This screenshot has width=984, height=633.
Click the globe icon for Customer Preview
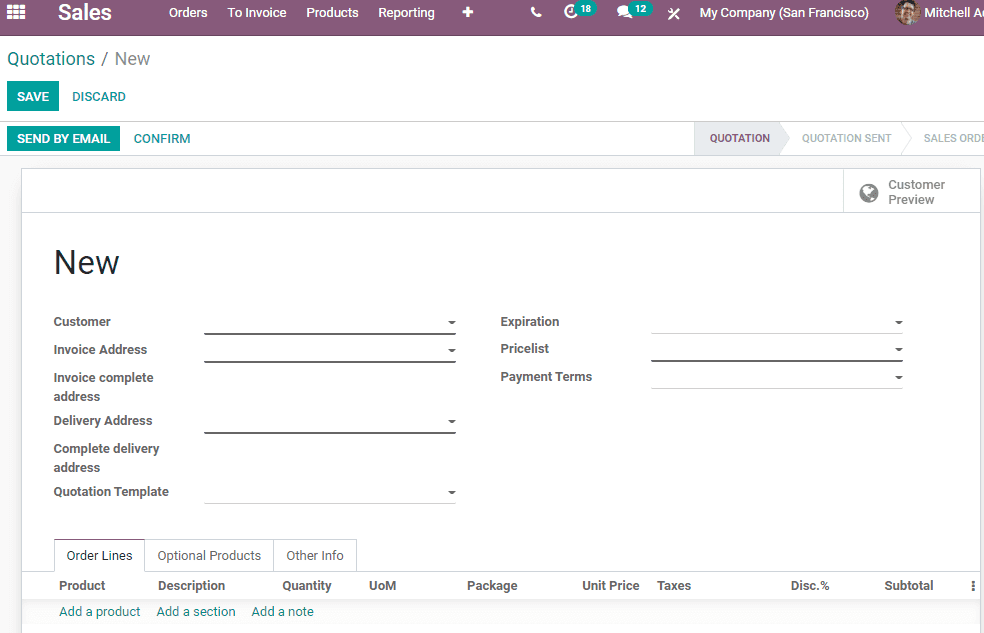[x=869, y=193]
